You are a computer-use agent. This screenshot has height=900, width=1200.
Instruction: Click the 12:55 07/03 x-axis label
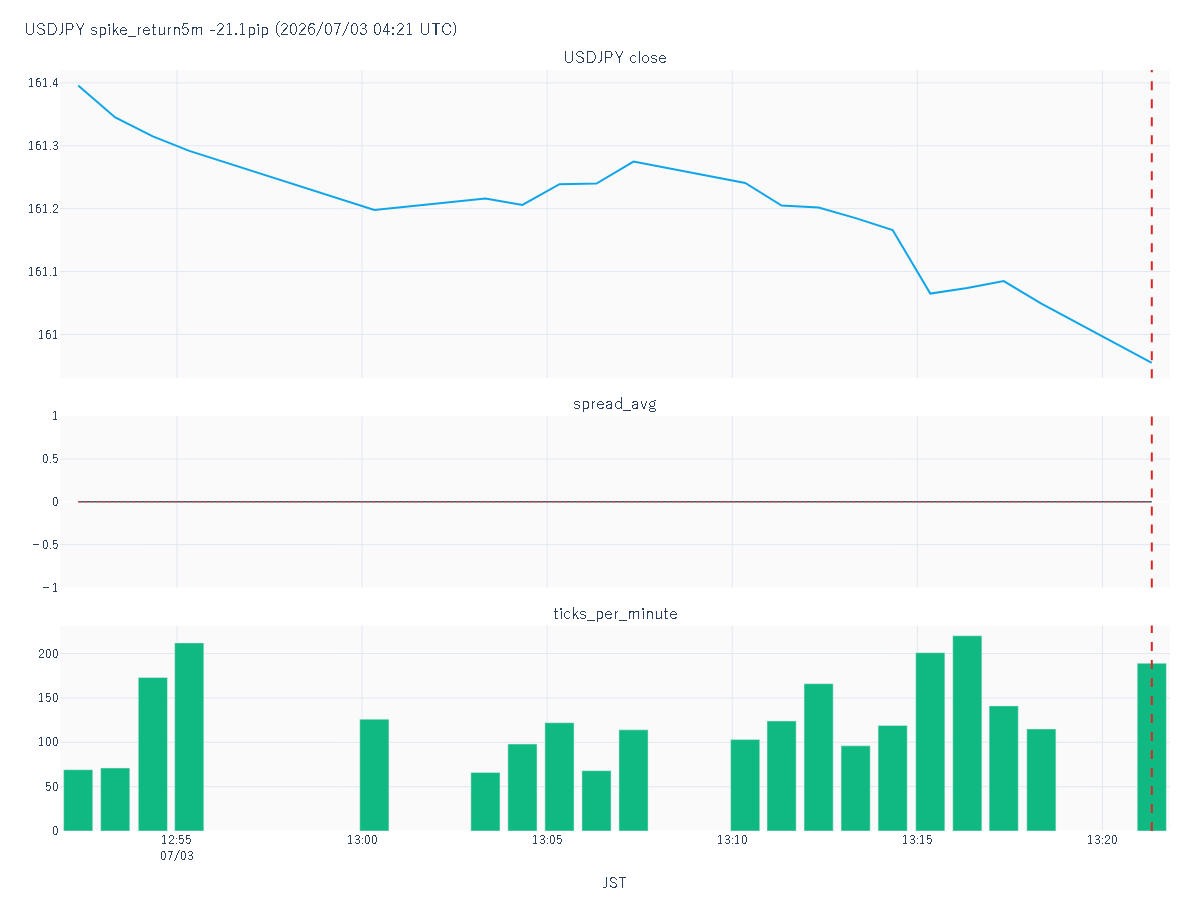click(176, 848)
